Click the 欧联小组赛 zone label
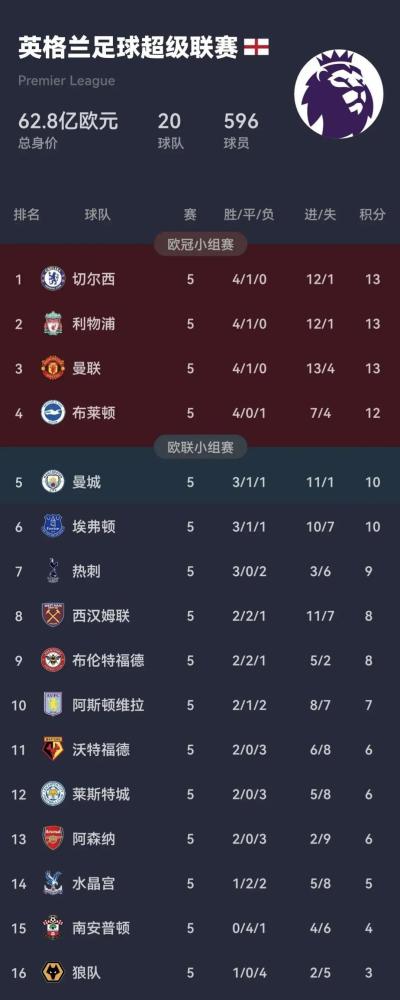 [200, 447]
